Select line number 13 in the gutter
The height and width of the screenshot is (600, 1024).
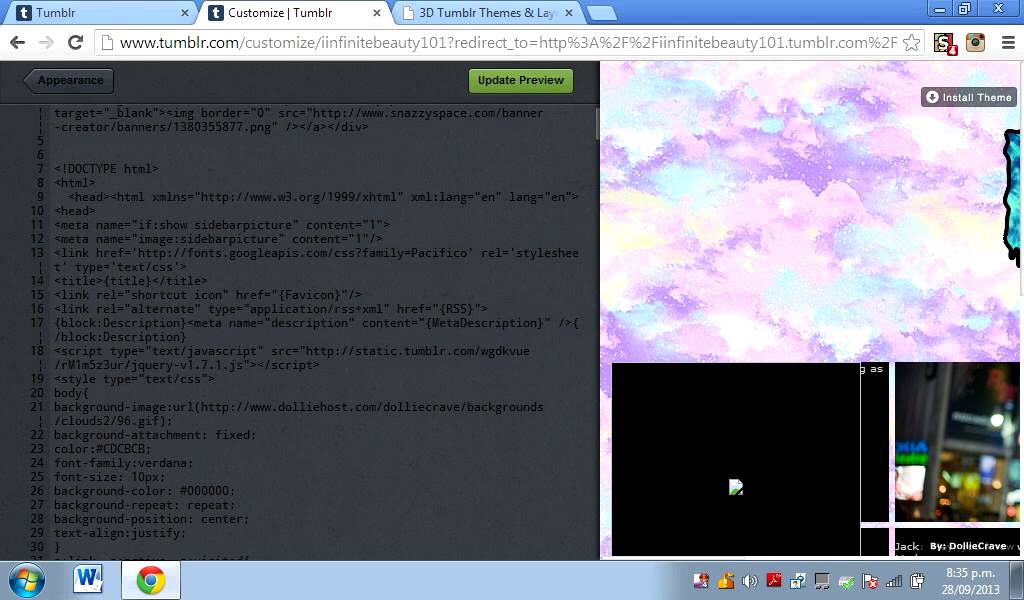coord(37,253)
